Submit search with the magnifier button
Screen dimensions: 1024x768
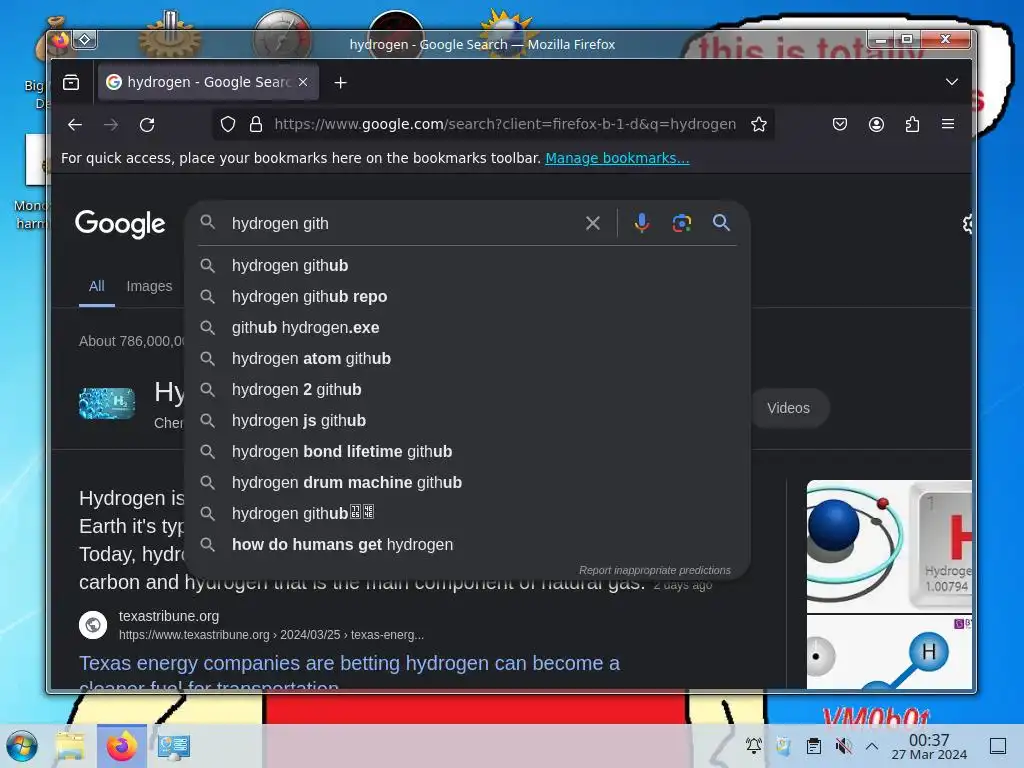(x=721, y=223)
